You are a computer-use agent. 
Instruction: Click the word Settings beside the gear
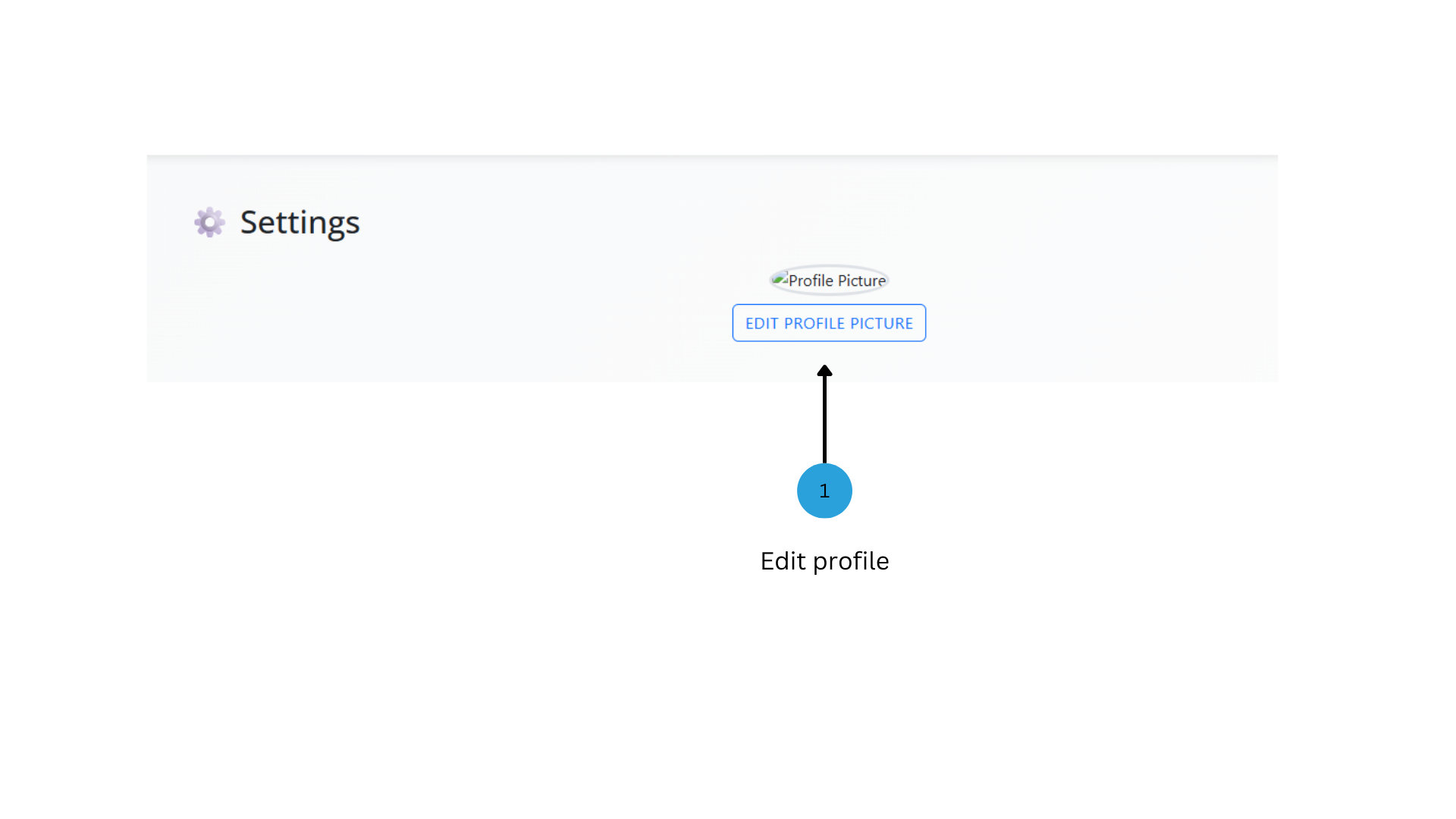(x=300, y=222)
